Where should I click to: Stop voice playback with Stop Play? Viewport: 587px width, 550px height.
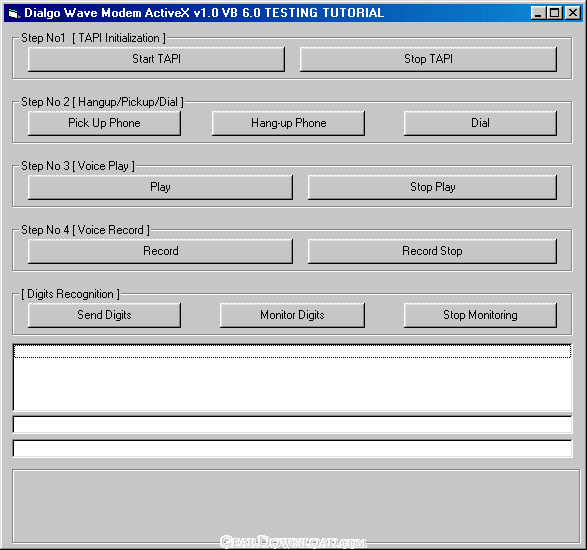point(432,187)
